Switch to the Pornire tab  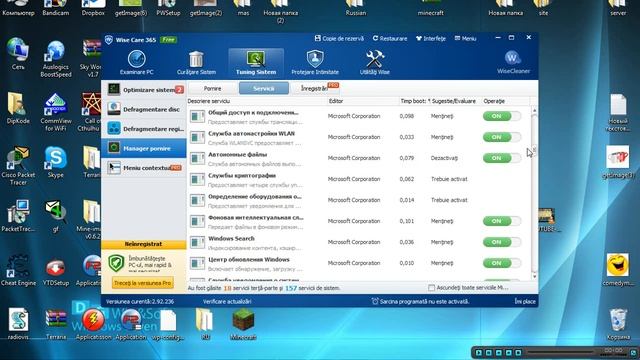(x=213, y=88)
